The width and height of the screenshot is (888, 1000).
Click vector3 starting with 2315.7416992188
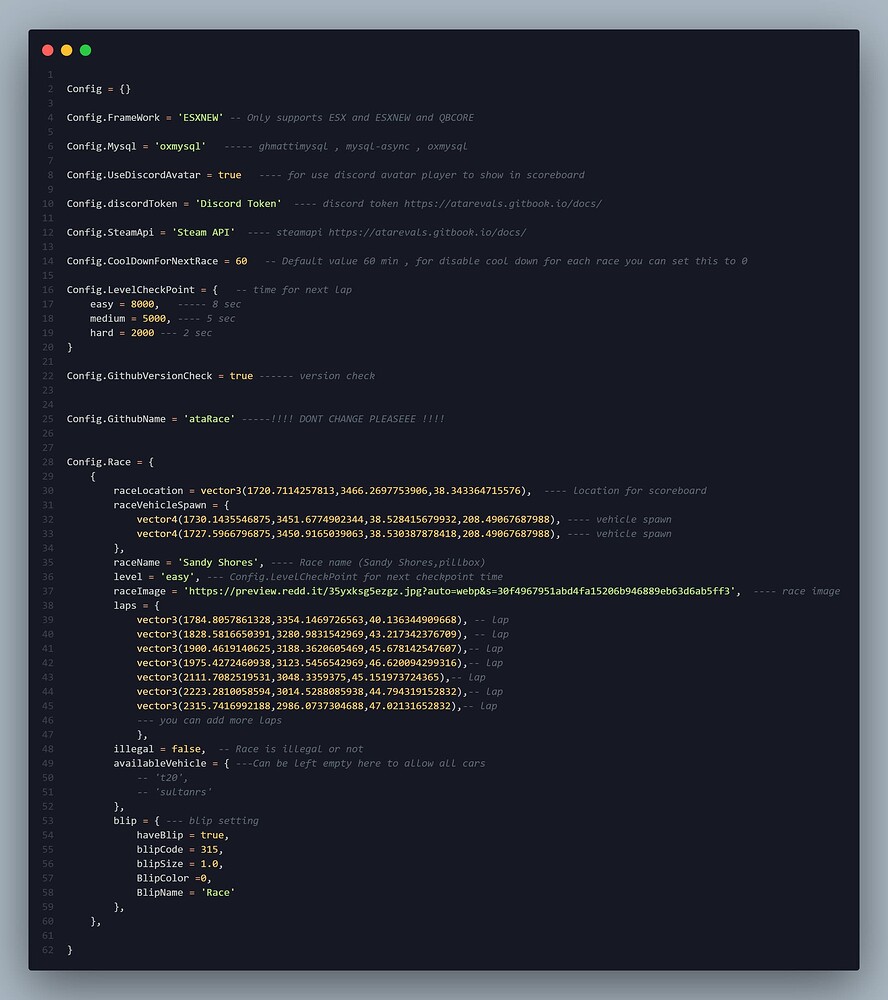(x=297, y=706)
